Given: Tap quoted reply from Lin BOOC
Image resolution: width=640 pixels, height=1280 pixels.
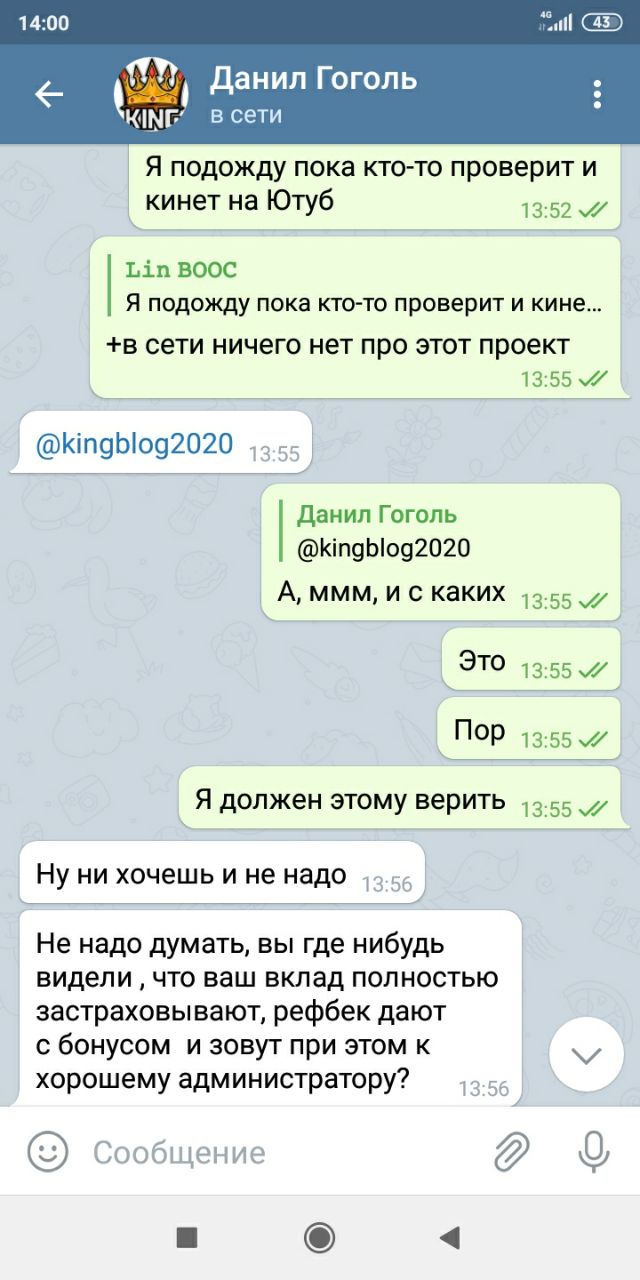Looking at the screenshot, I should coord(361,287).
